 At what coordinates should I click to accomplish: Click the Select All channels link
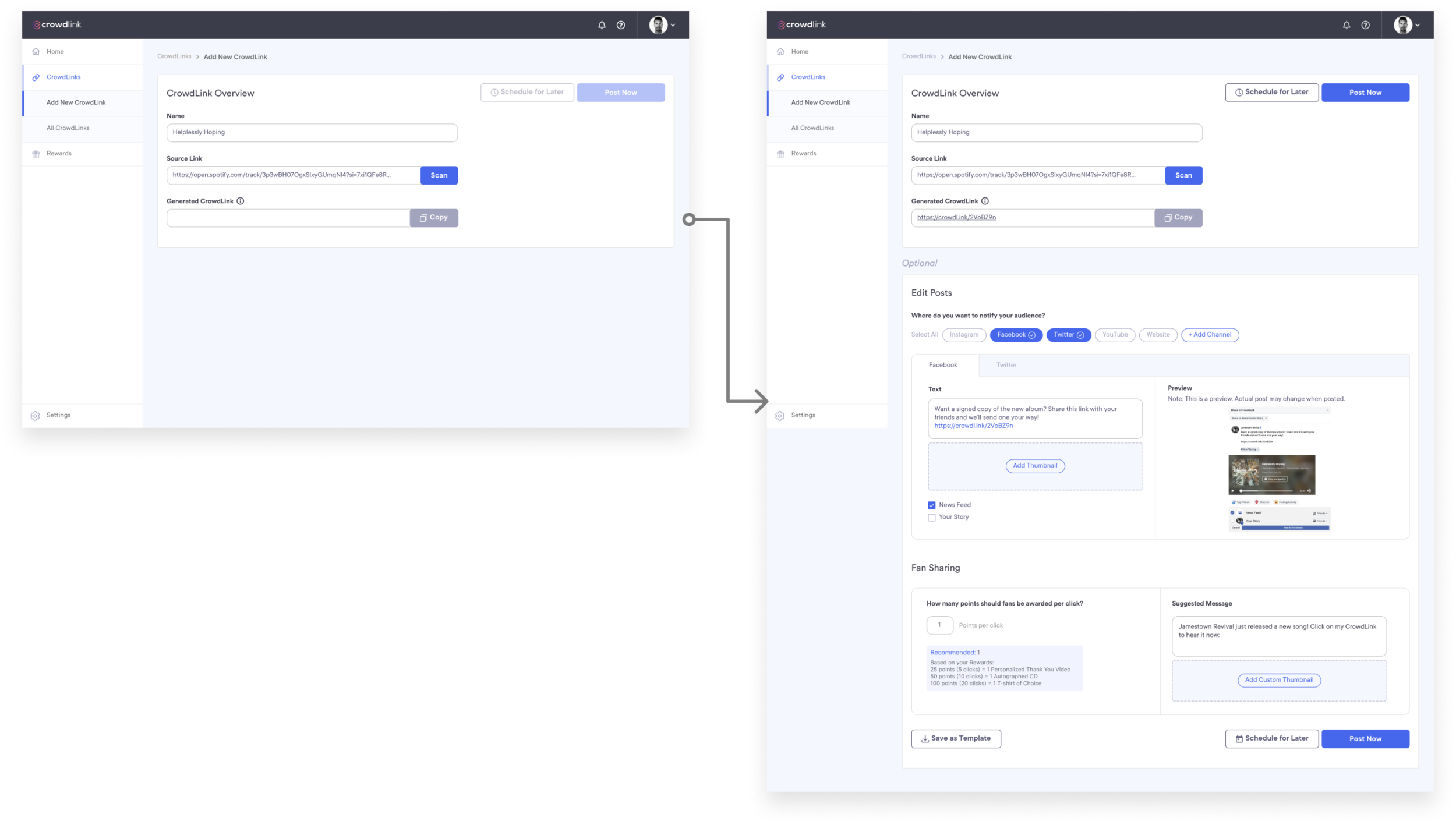click(x=924, y=335)
